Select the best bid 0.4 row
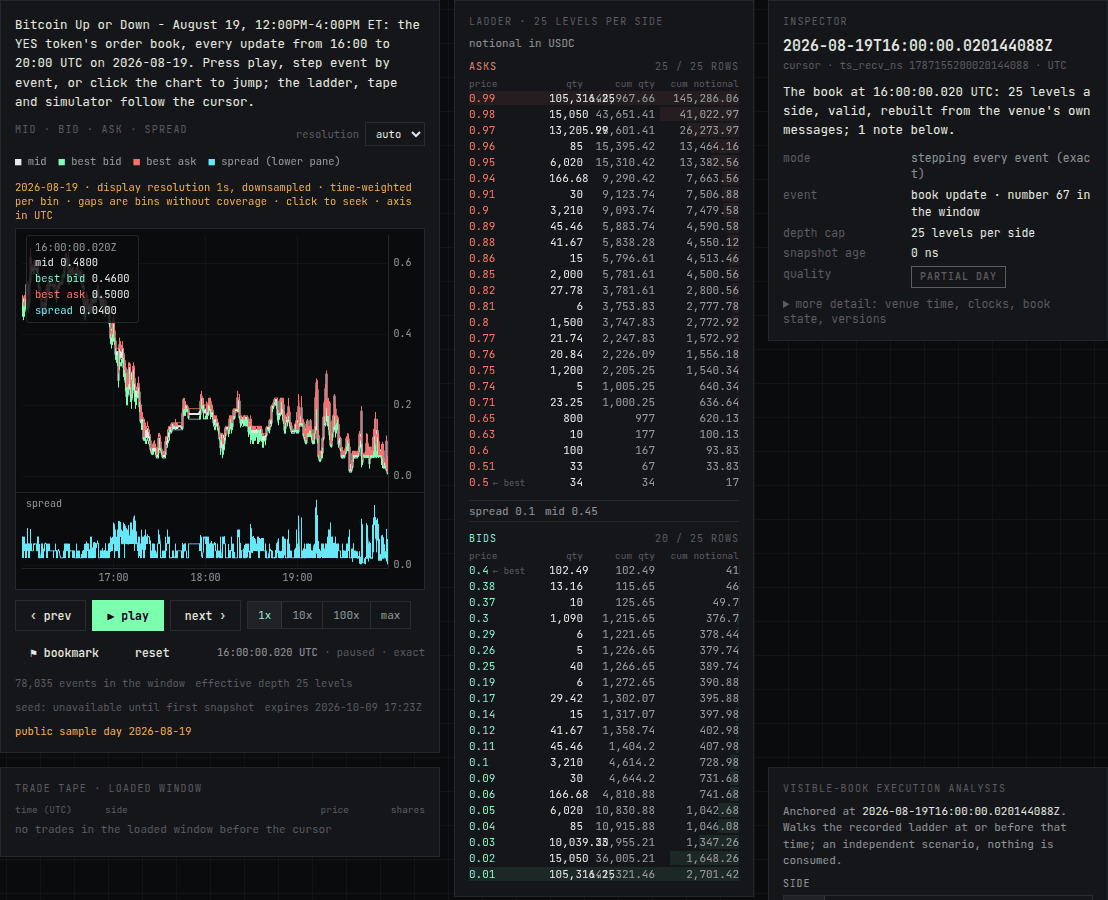The height and width of the screenshot is (900, 1108). point(603,570)
